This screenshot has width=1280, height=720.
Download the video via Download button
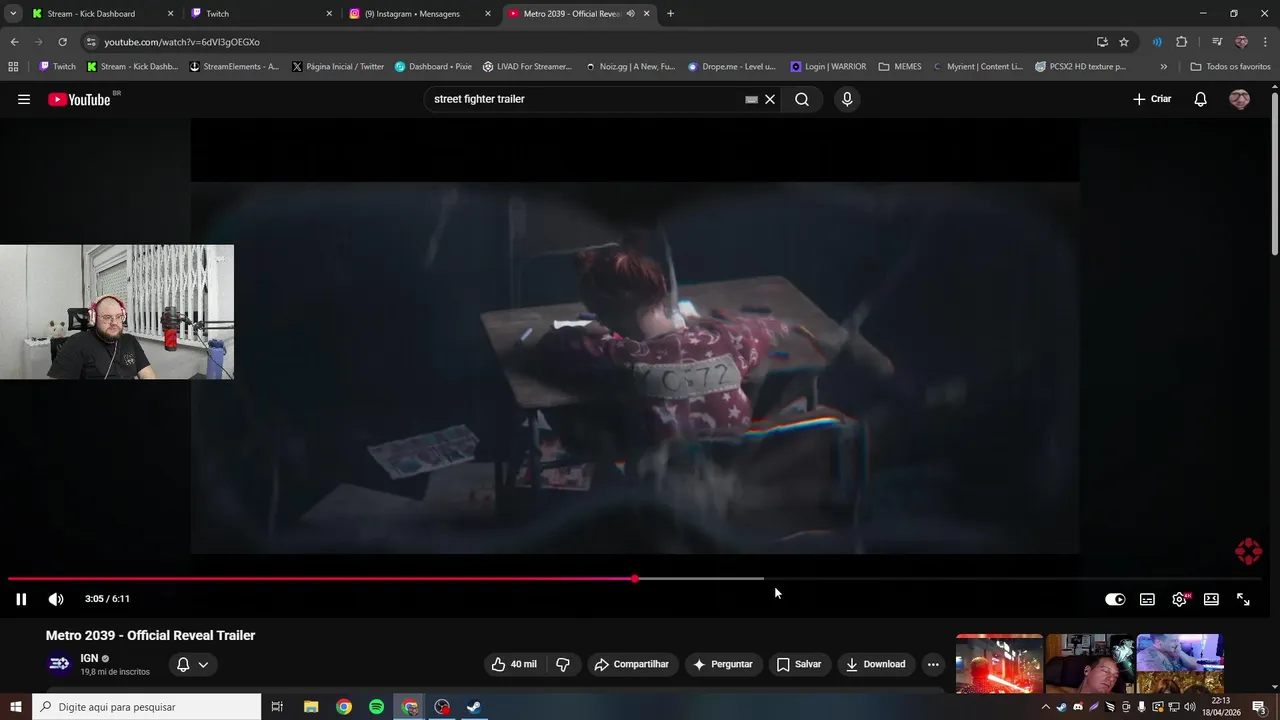tap(875, 664)
